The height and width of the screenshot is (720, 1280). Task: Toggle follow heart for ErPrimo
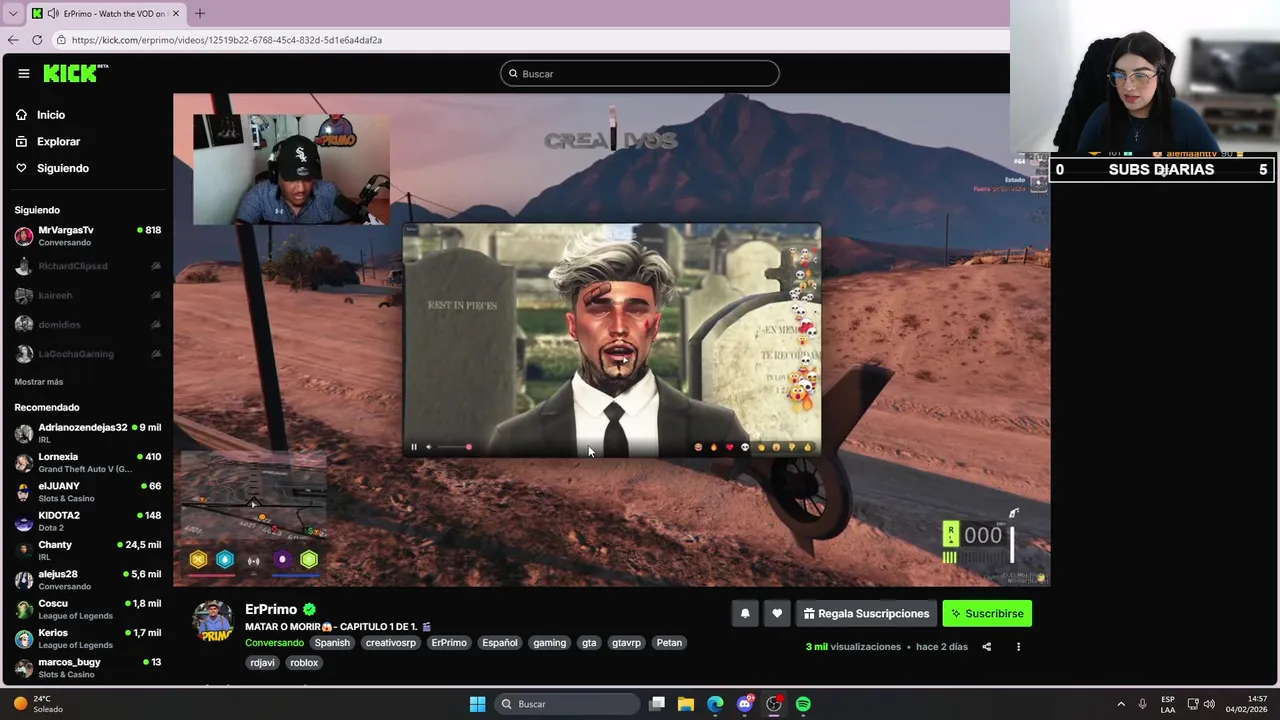[x=777, y=614]
